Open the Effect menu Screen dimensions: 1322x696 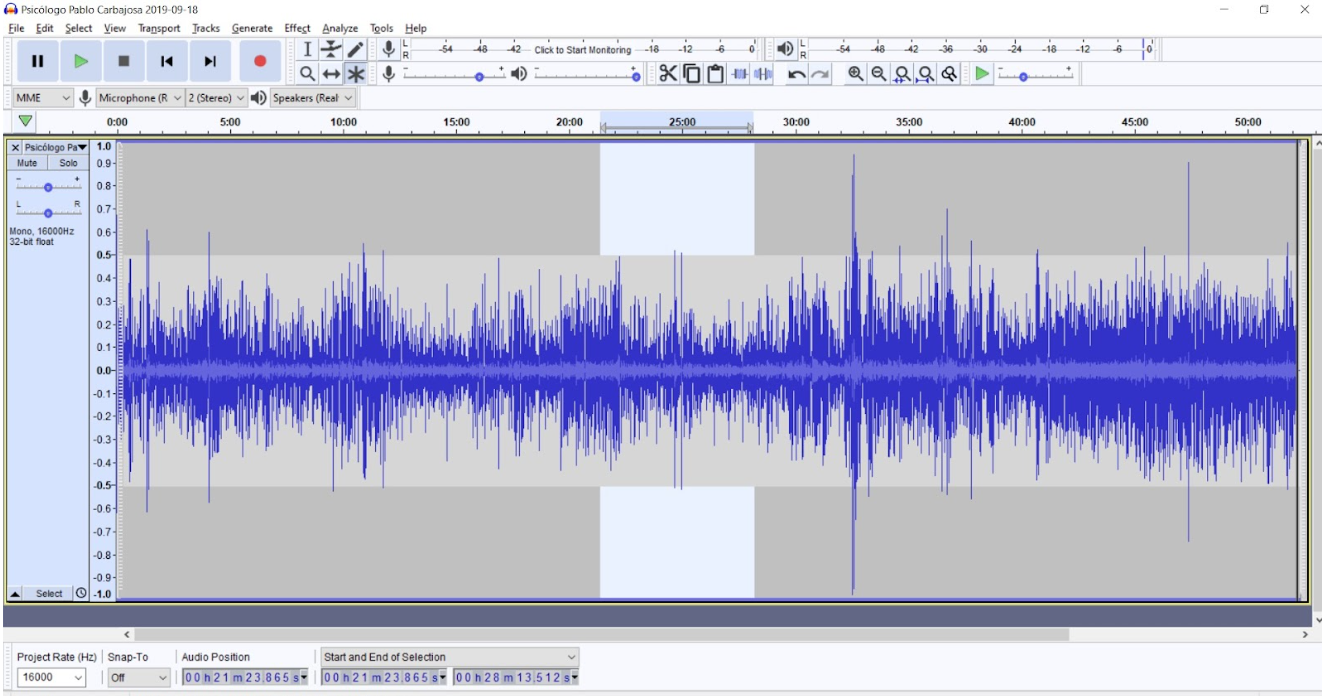(x=297, y=28)
